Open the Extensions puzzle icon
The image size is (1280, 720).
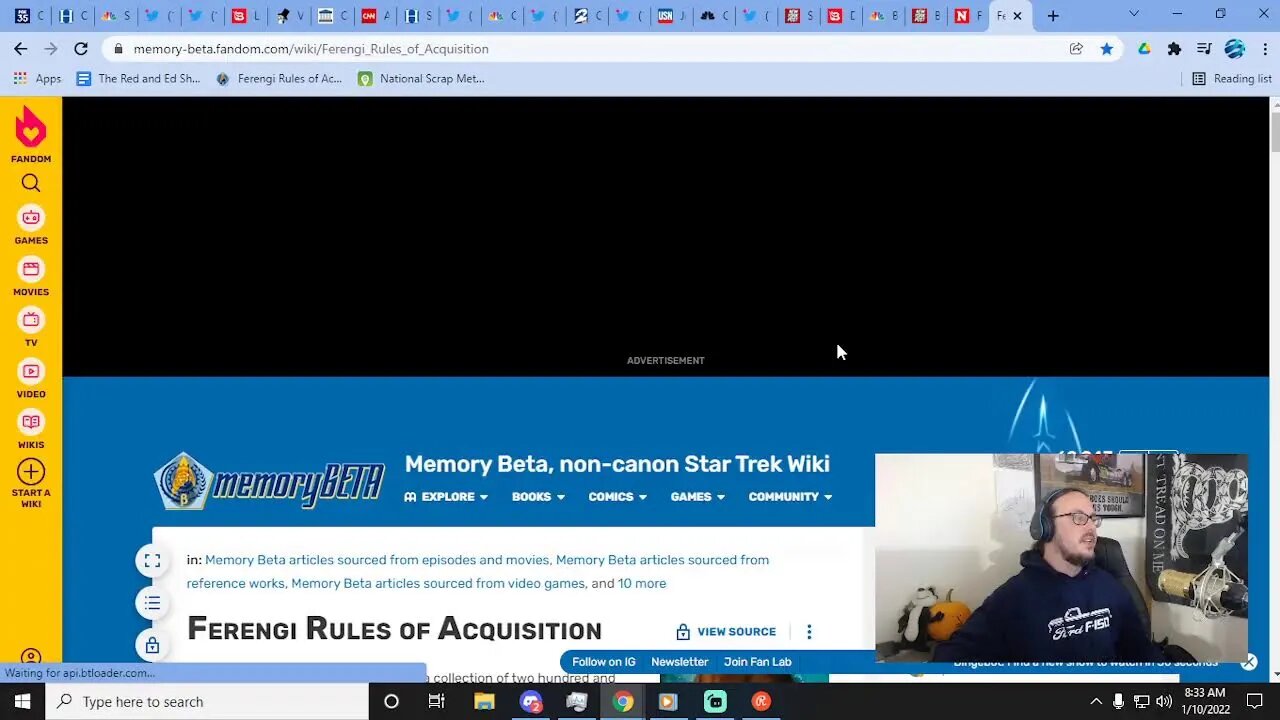coord(1174,48)
